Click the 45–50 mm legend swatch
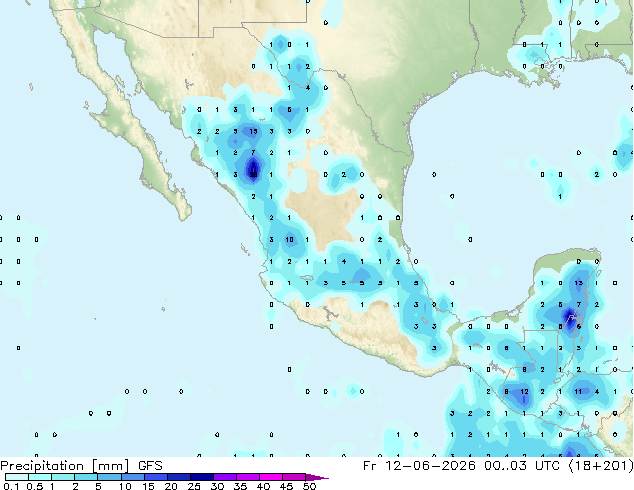 (x=294, y=477)
